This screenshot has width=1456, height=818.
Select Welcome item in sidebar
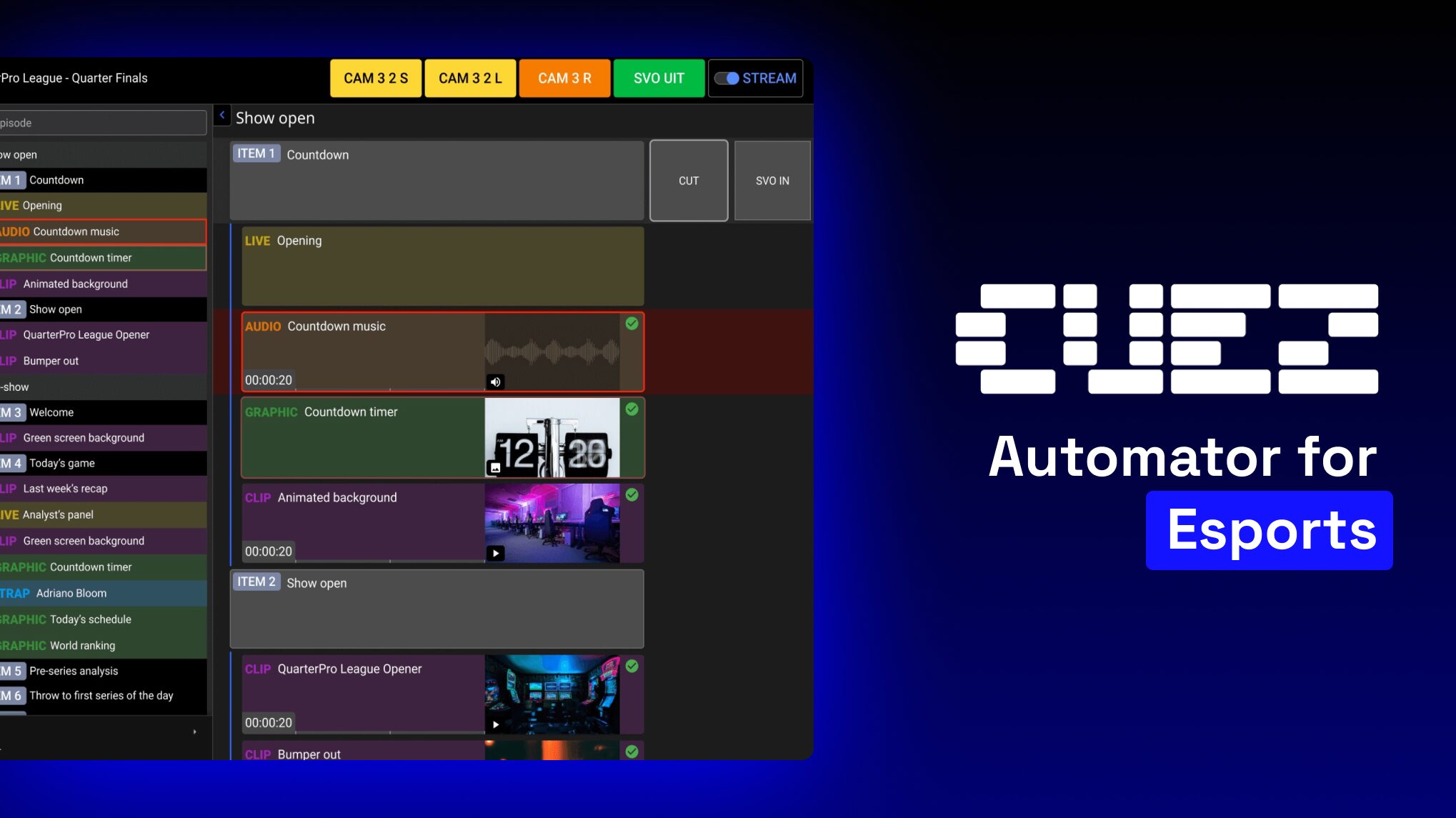click(x=103, y=412)
